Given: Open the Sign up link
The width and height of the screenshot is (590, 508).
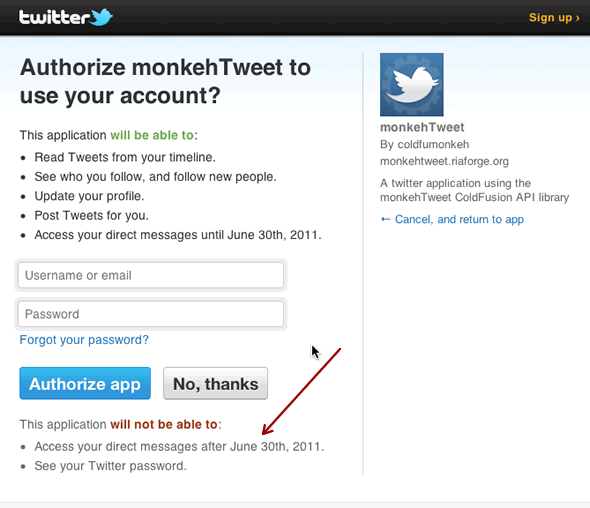Looking at the screenshot, I should (554, 18).
